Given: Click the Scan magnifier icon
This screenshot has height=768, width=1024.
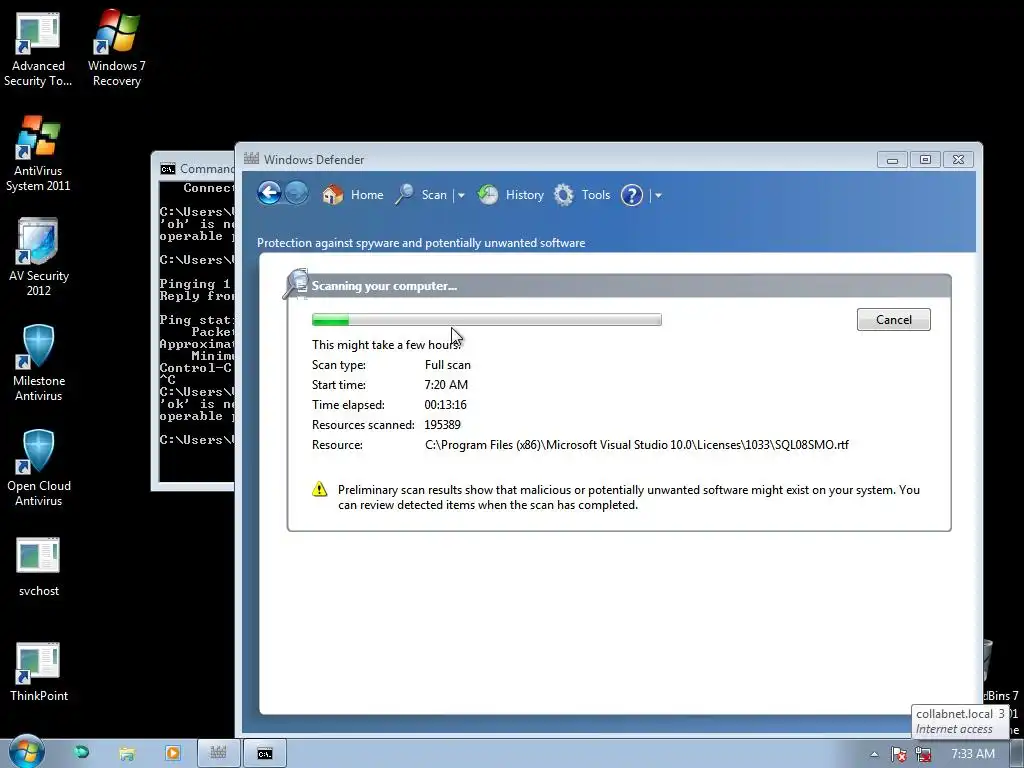Looking at the screenshot, I should point(405,195).
